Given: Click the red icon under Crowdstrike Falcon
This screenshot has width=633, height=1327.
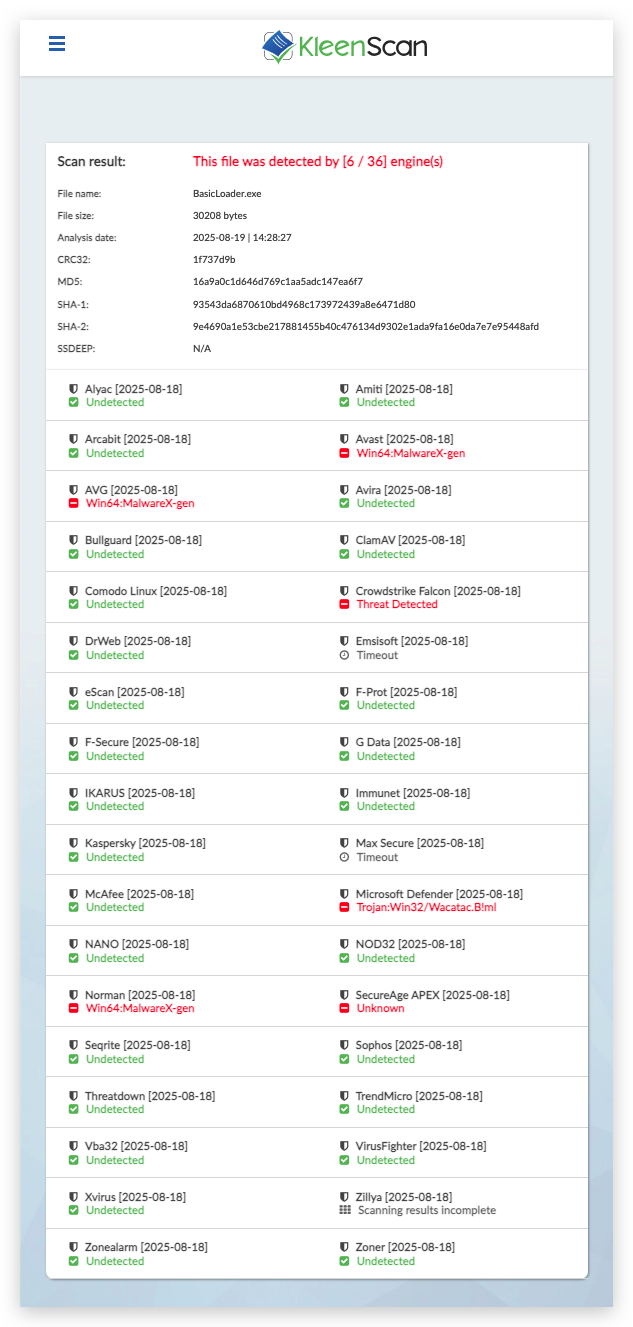Looking at the screenshot, I should point(344,604).
